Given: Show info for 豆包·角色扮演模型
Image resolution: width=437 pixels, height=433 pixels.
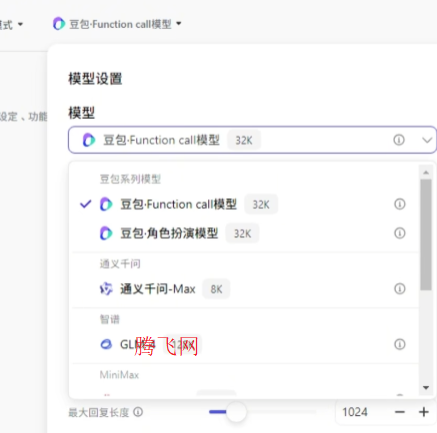Looking at the screenshot, I should 400,233.
